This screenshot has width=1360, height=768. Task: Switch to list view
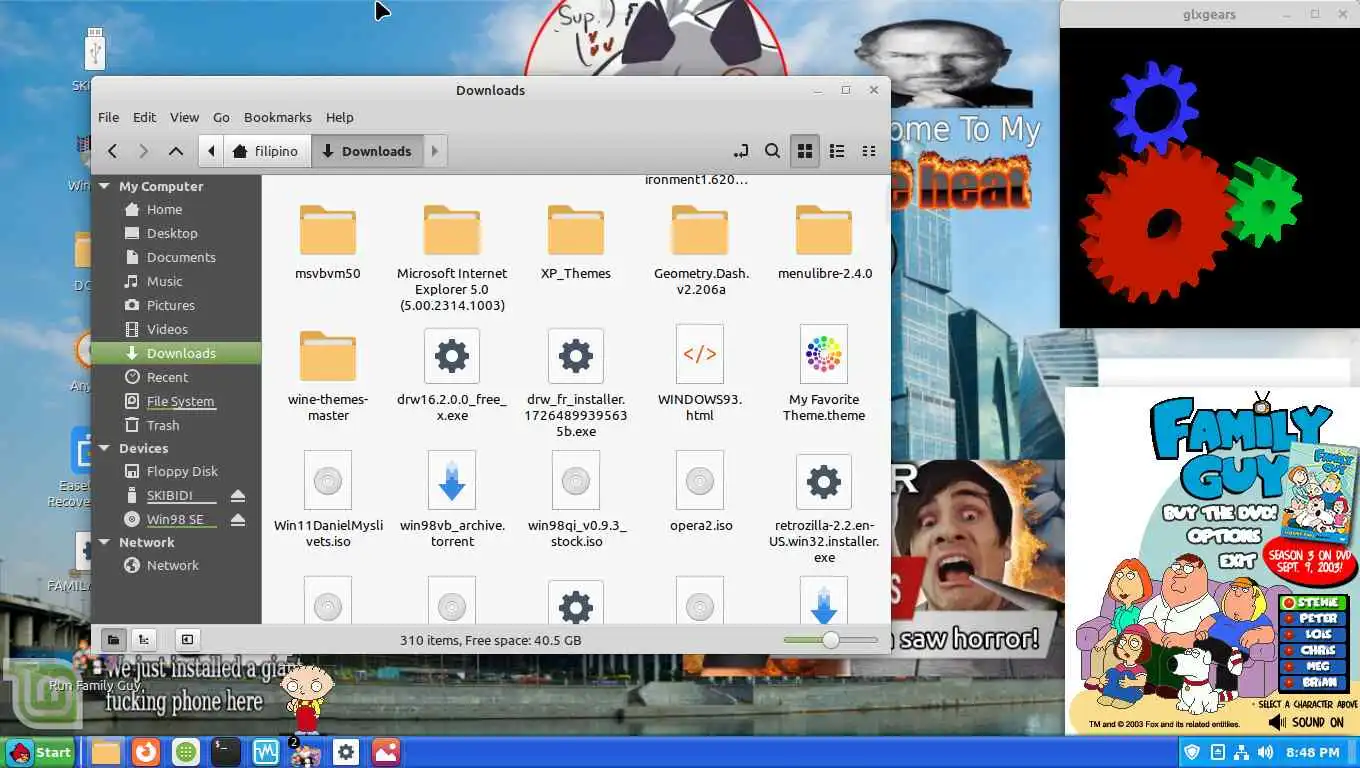pyautogui.click(x=837, y=151)
